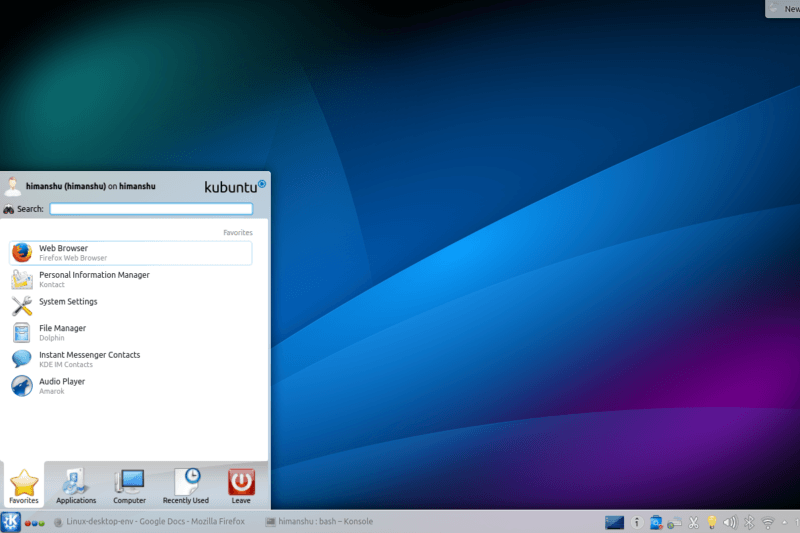The width and height of the screenshot is (800, 533).
Task: Open the Bluetooth tray icon
Action: tap(749, 522)
